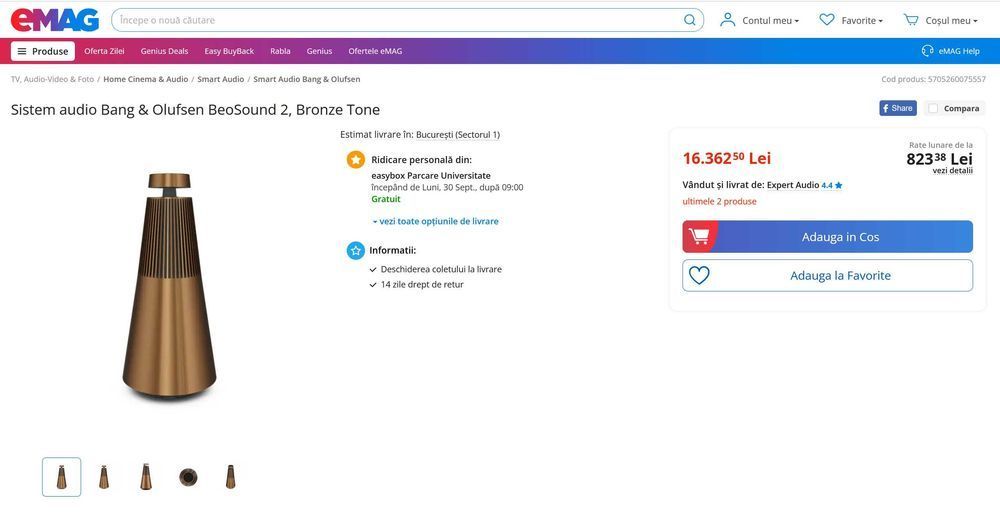Click easybox Parcare Universitate text
The width and height of the screenshot is (1000, 529).
[x=431, y=175]
